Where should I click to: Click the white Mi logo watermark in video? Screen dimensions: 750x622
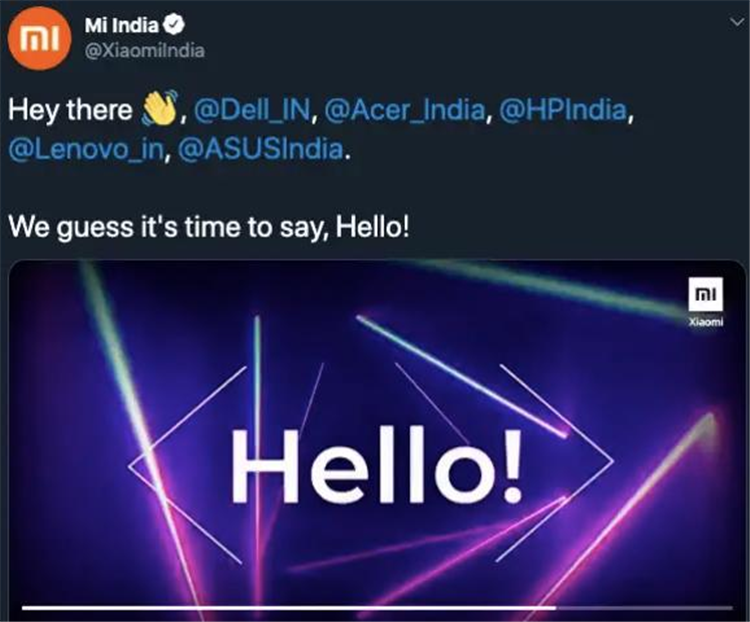[x=706, y=293]
